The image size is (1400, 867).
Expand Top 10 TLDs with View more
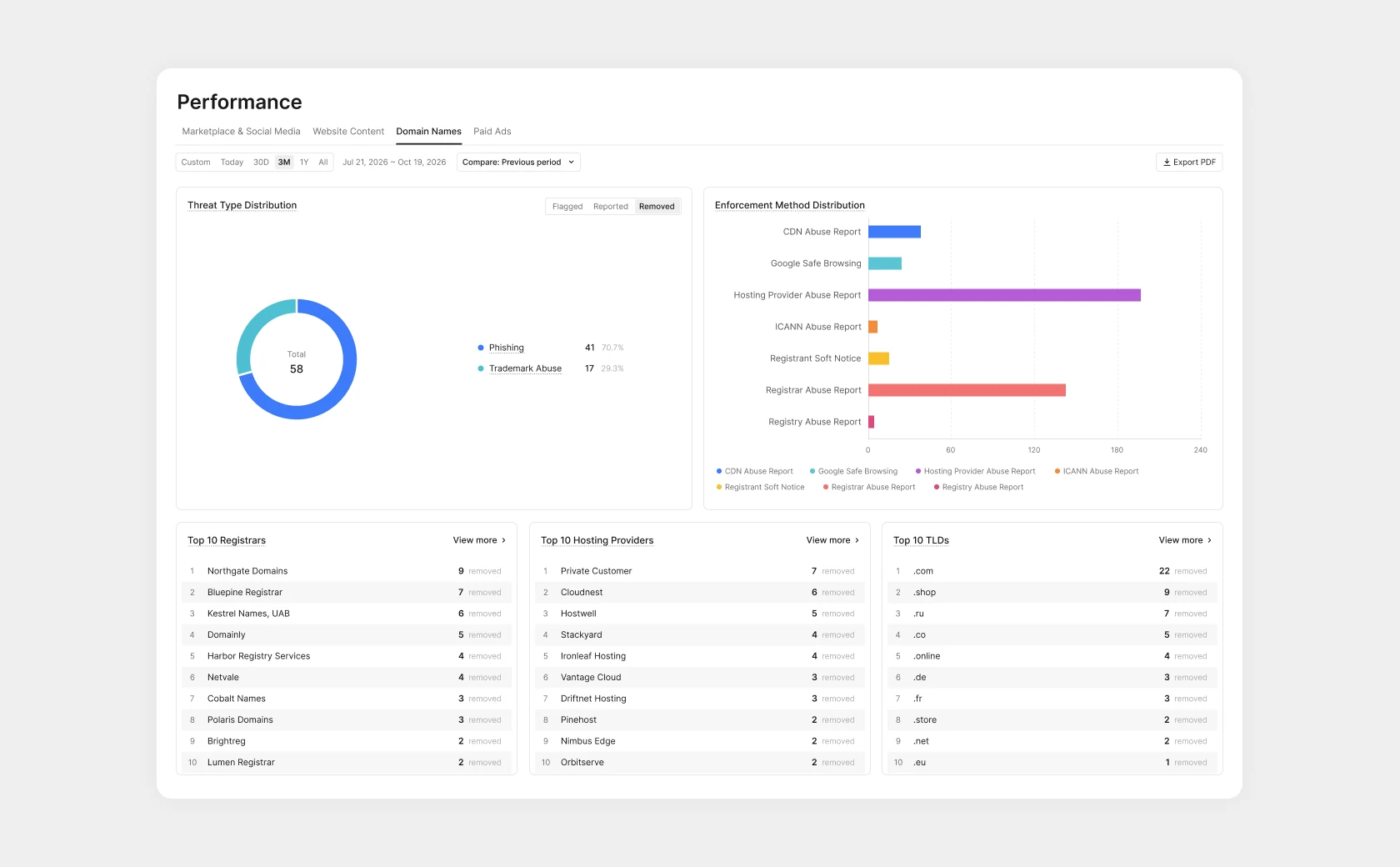(1185, 540)
